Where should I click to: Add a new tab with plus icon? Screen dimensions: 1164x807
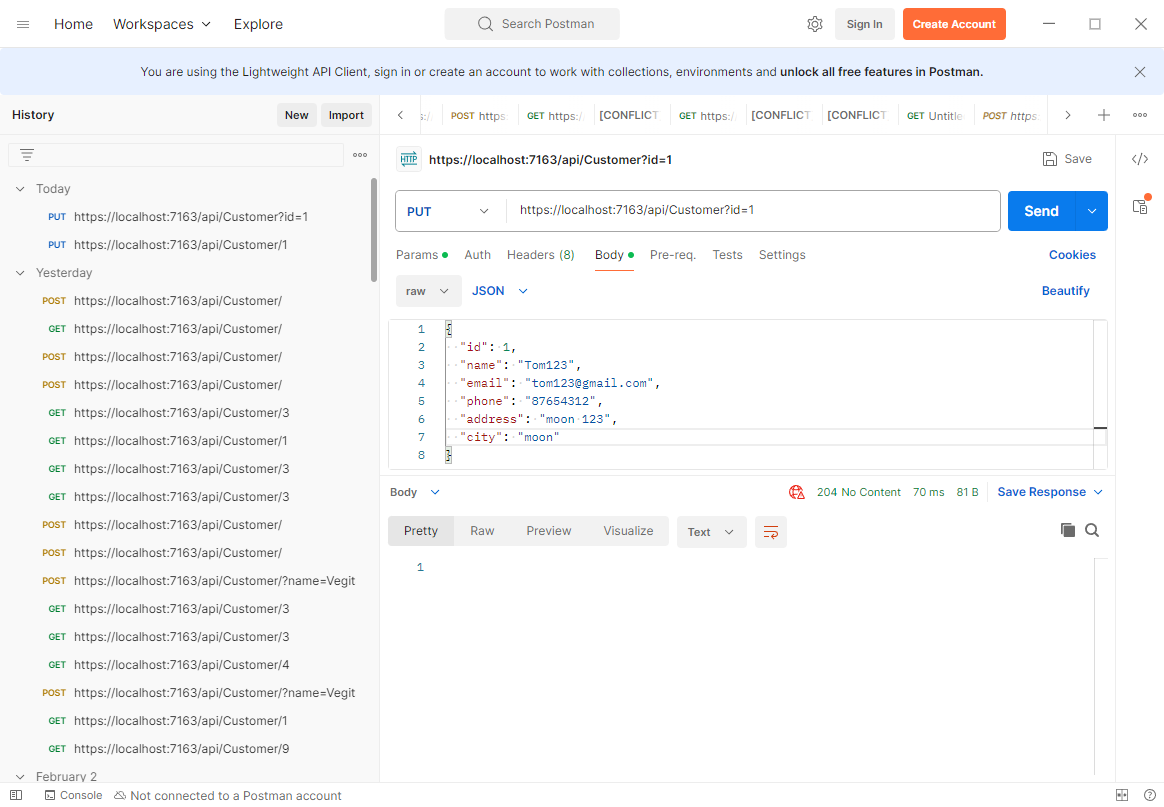click(1104, 115)
